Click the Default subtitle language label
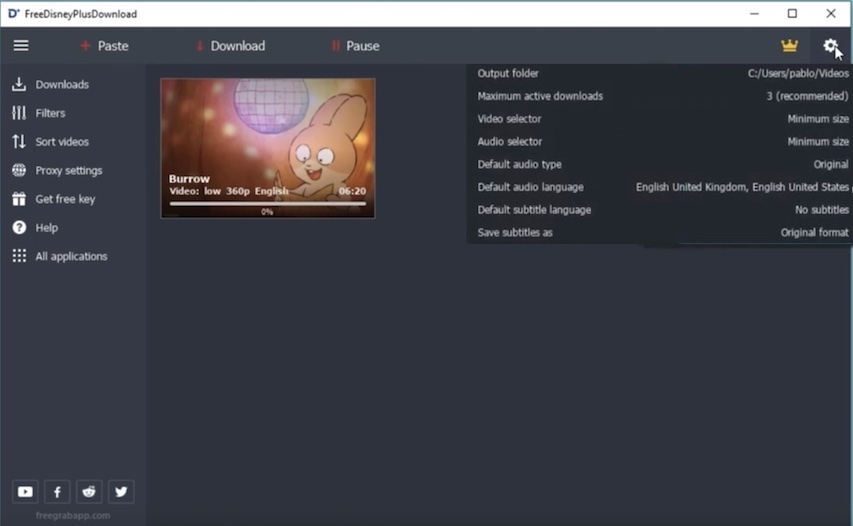The width and height of the screenshot is (853, 526). 534,210
